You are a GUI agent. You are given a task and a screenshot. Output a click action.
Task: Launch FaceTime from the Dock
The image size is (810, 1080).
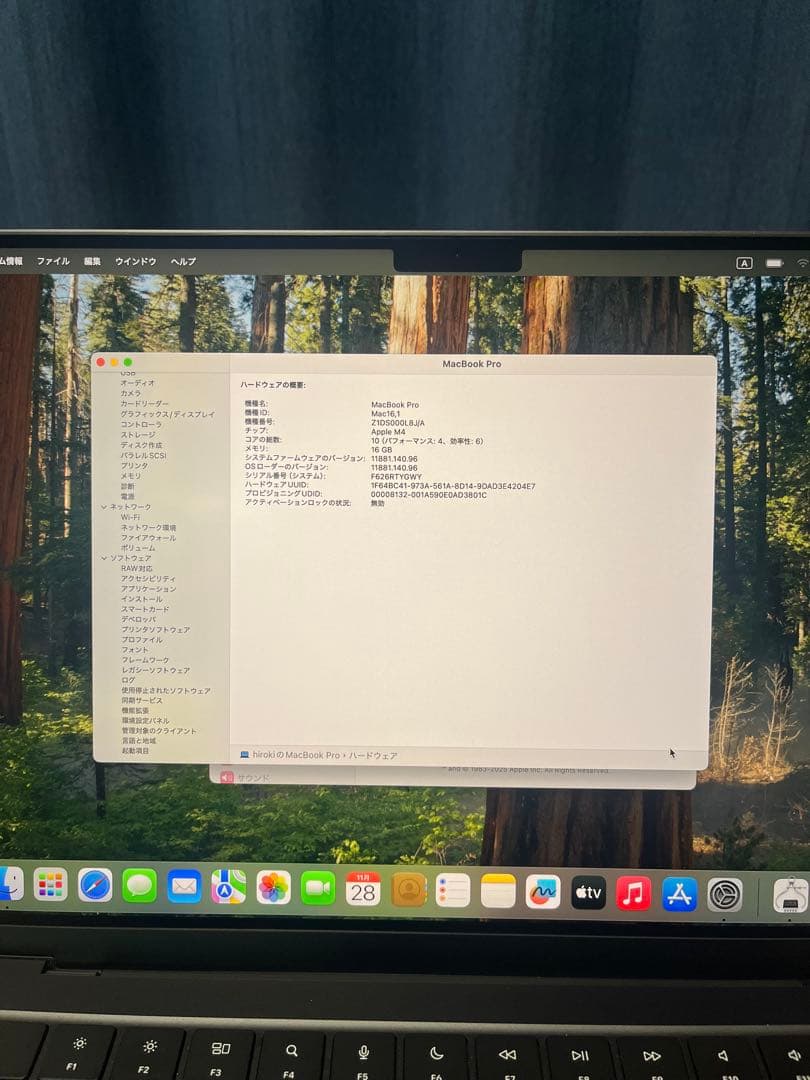318,888
